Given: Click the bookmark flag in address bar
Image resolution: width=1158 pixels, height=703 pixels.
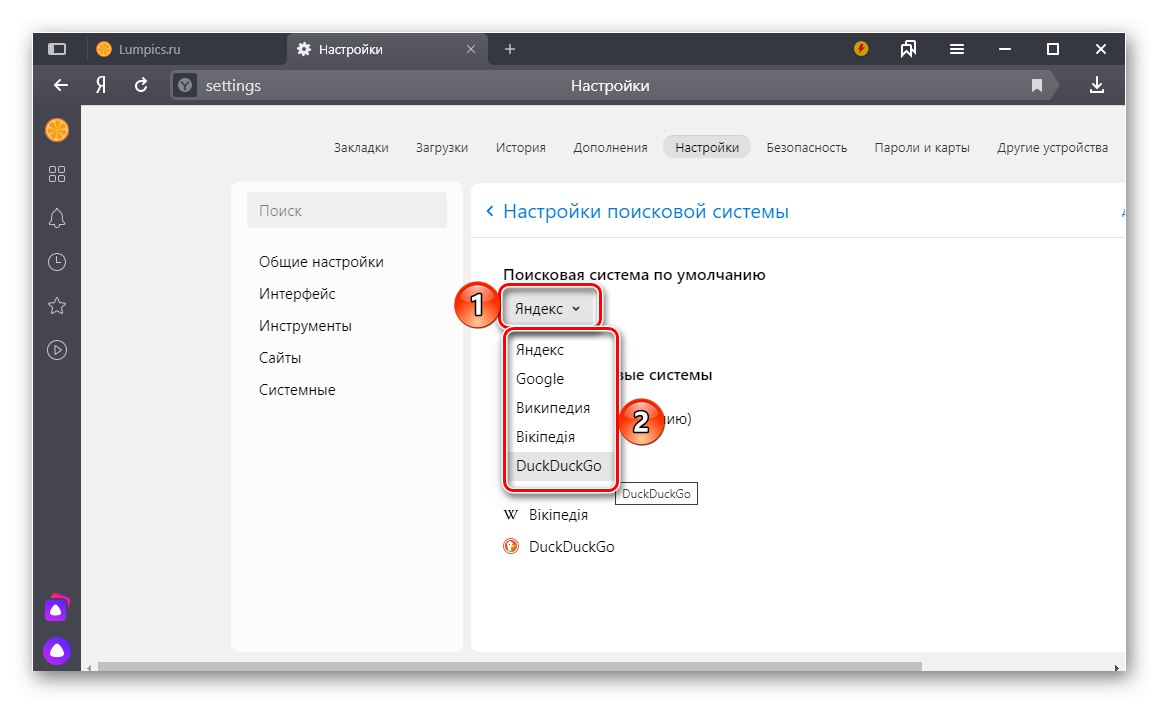Looking at the screenshot, I should tap(1037, 86).
